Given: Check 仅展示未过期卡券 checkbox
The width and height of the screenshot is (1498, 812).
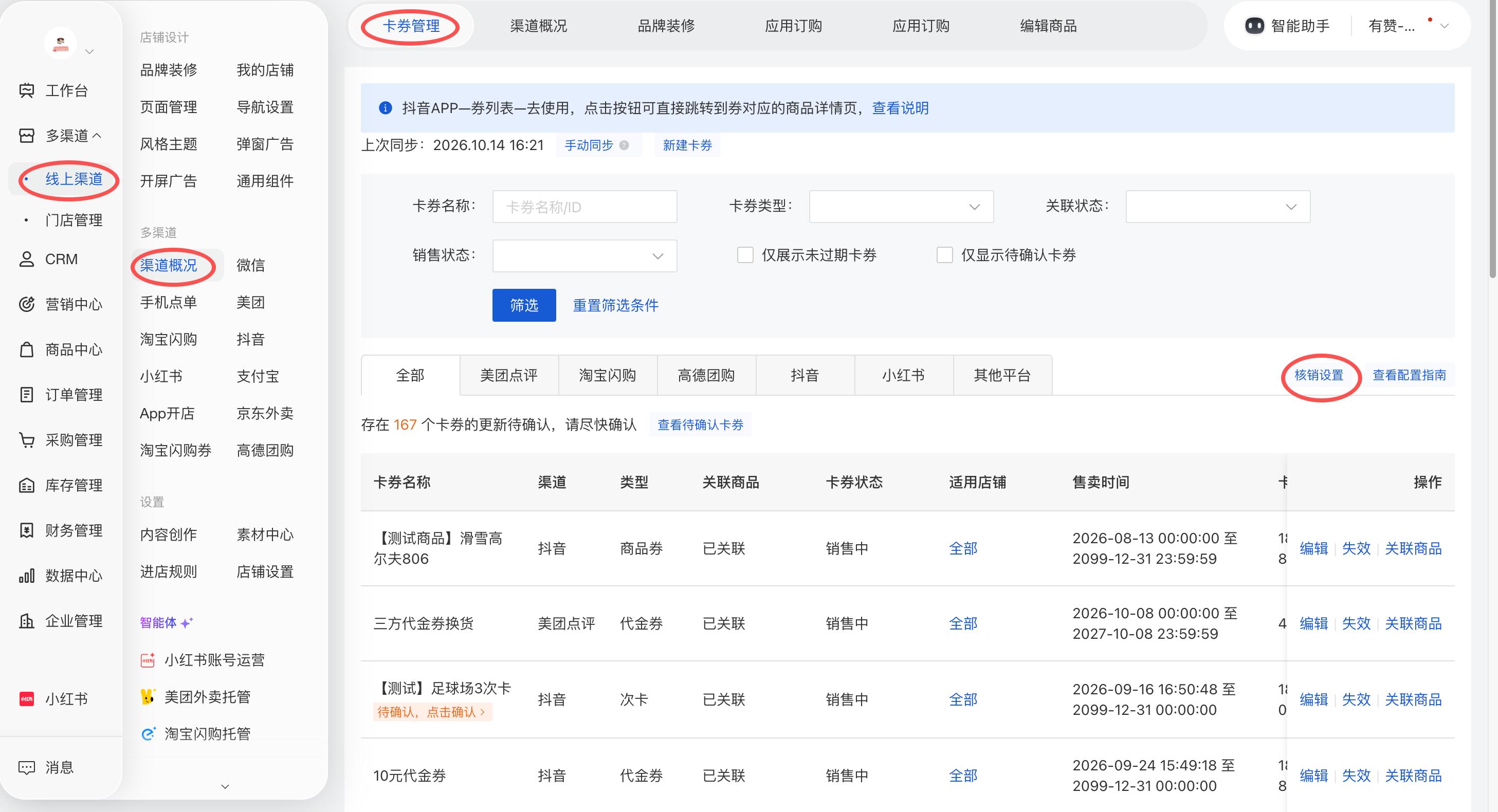Looking at the screenshot, I should [x=745, y=255].
